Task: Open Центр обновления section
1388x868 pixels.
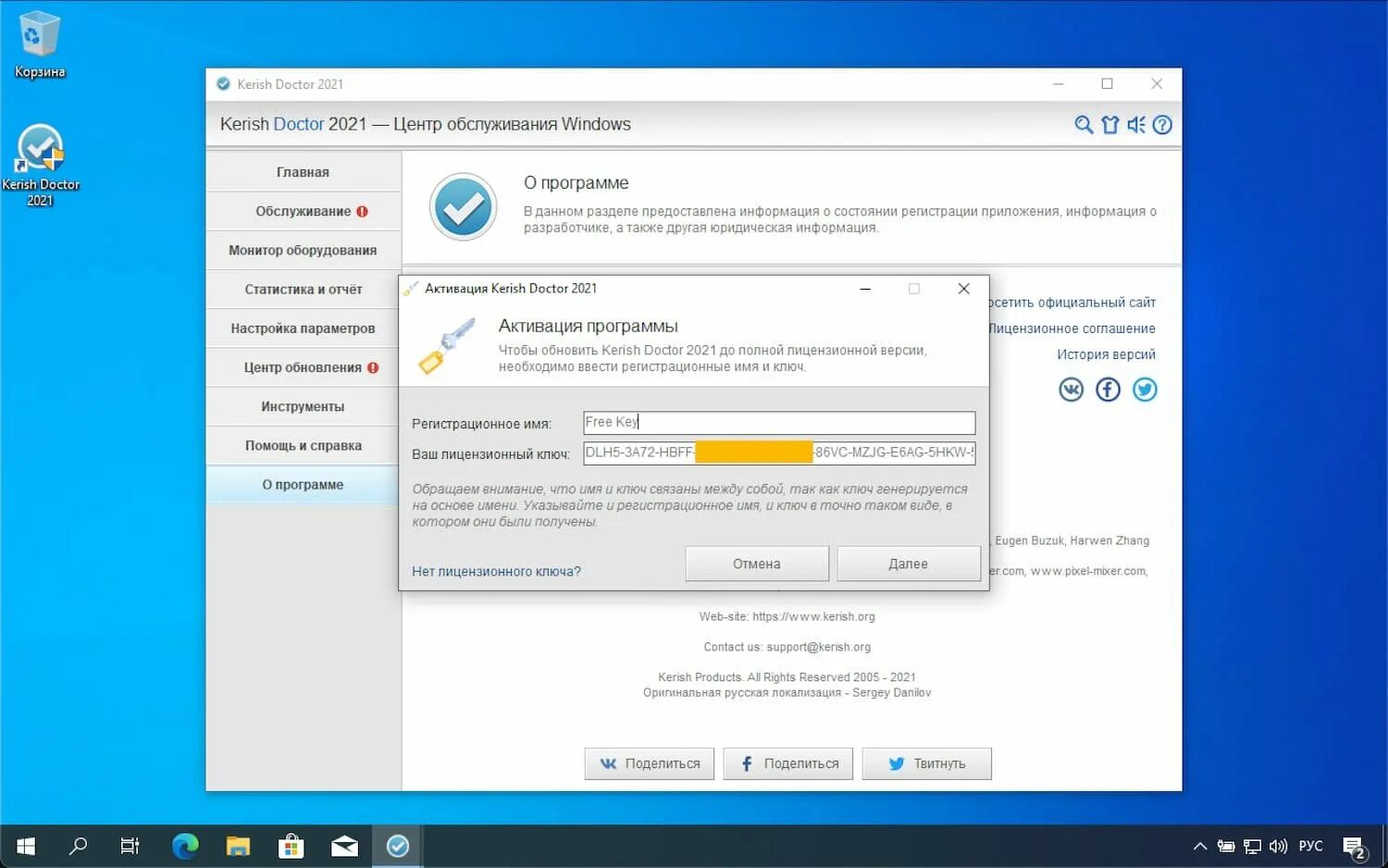Action: 304,367
